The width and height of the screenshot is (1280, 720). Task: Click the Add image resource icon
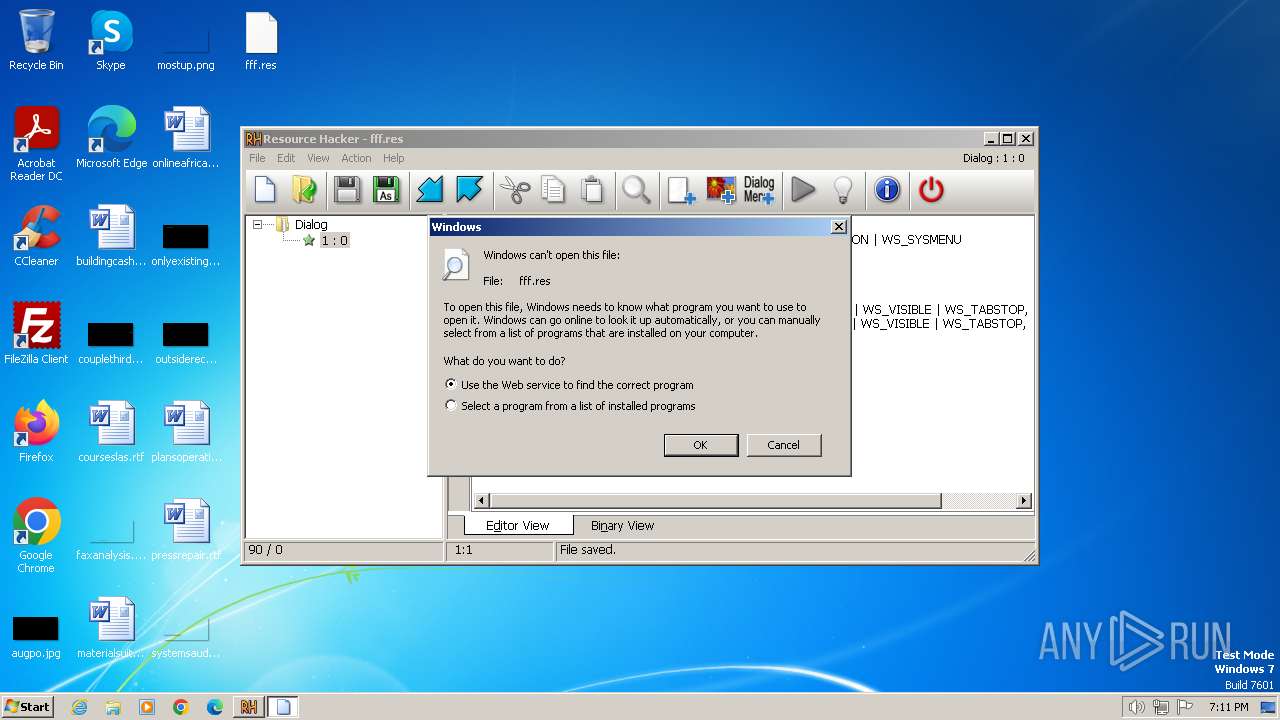(720, 189)
